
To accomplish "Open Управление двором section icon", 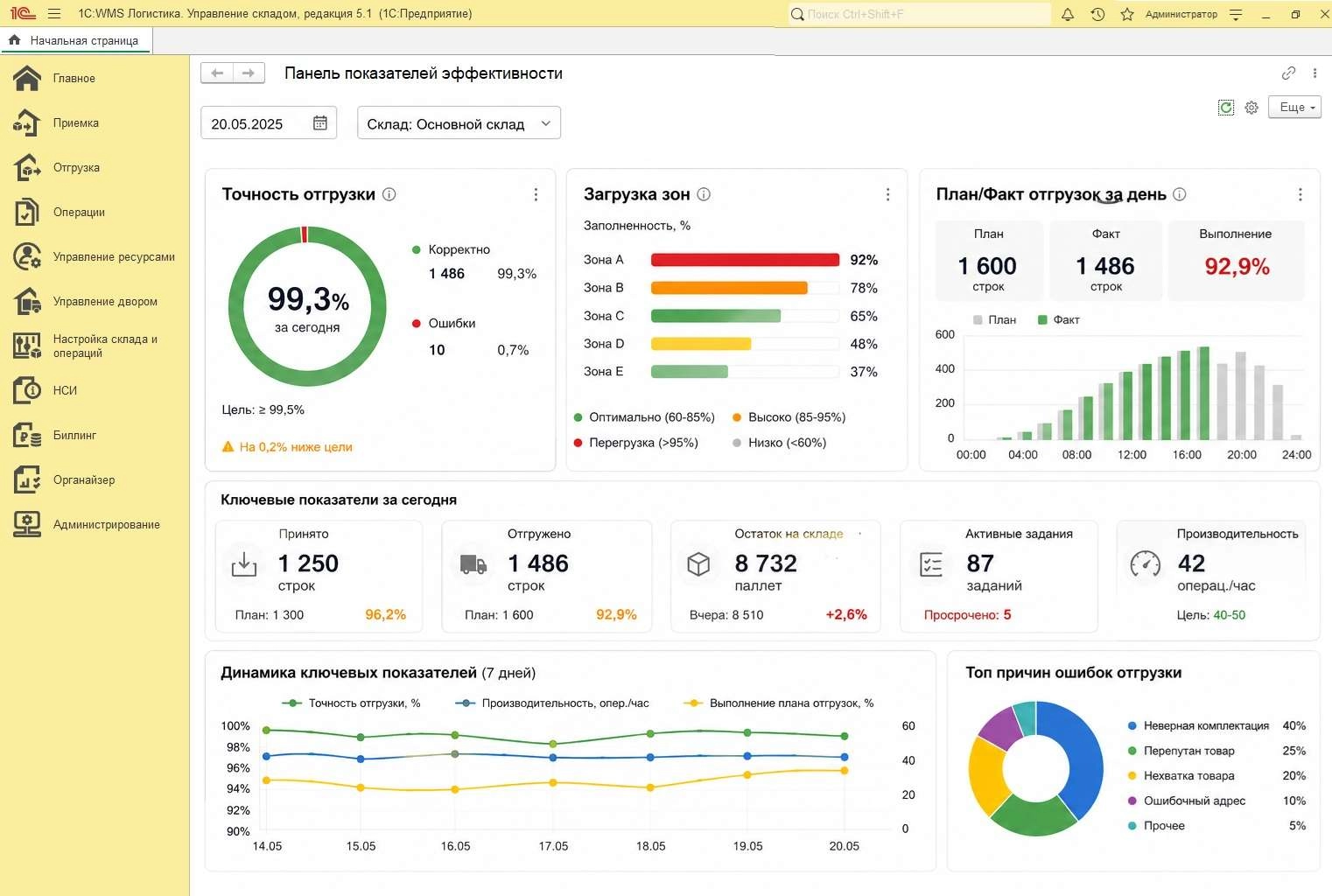I will [27, 302].
